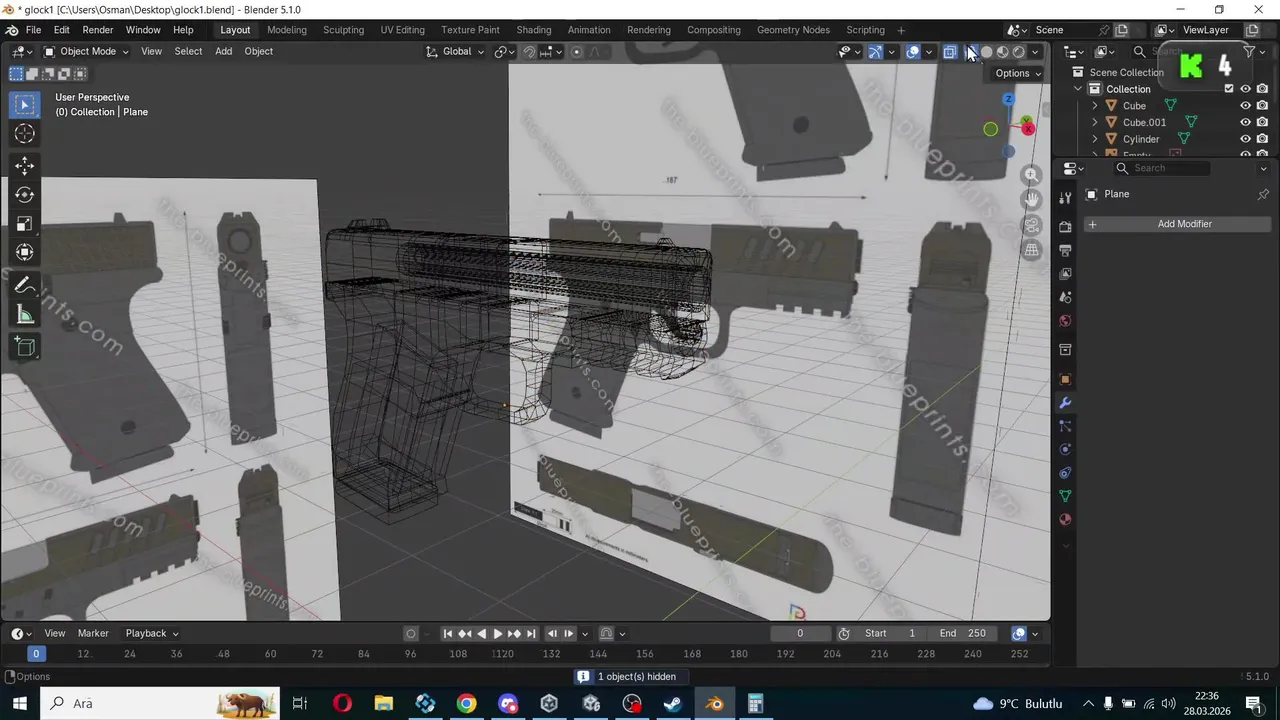This screenshot has width=1280, height=720.
Task: Select the Transform tool
Action: 25,253
